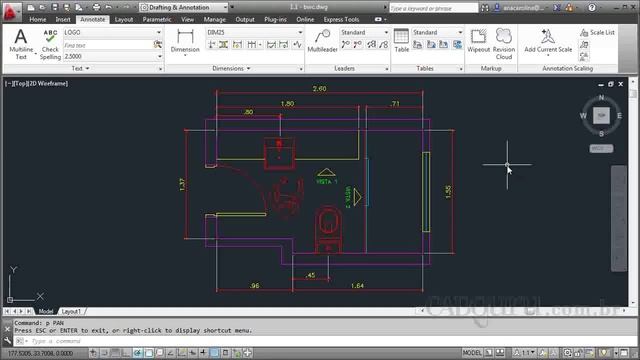Click the Add Leader icon
The image size is (640, 360).
coord(346,44)
